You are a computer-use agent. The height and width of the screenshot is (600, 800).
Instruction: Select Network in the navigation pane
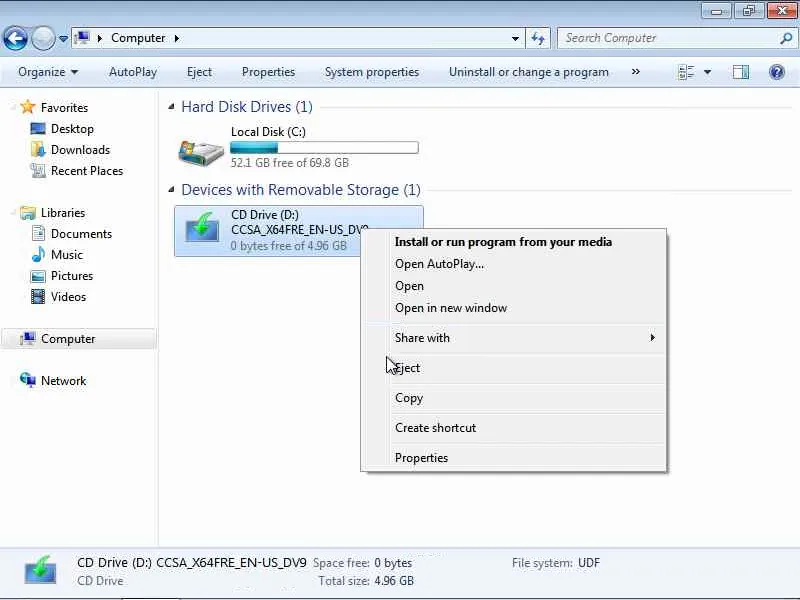point(63,381)
